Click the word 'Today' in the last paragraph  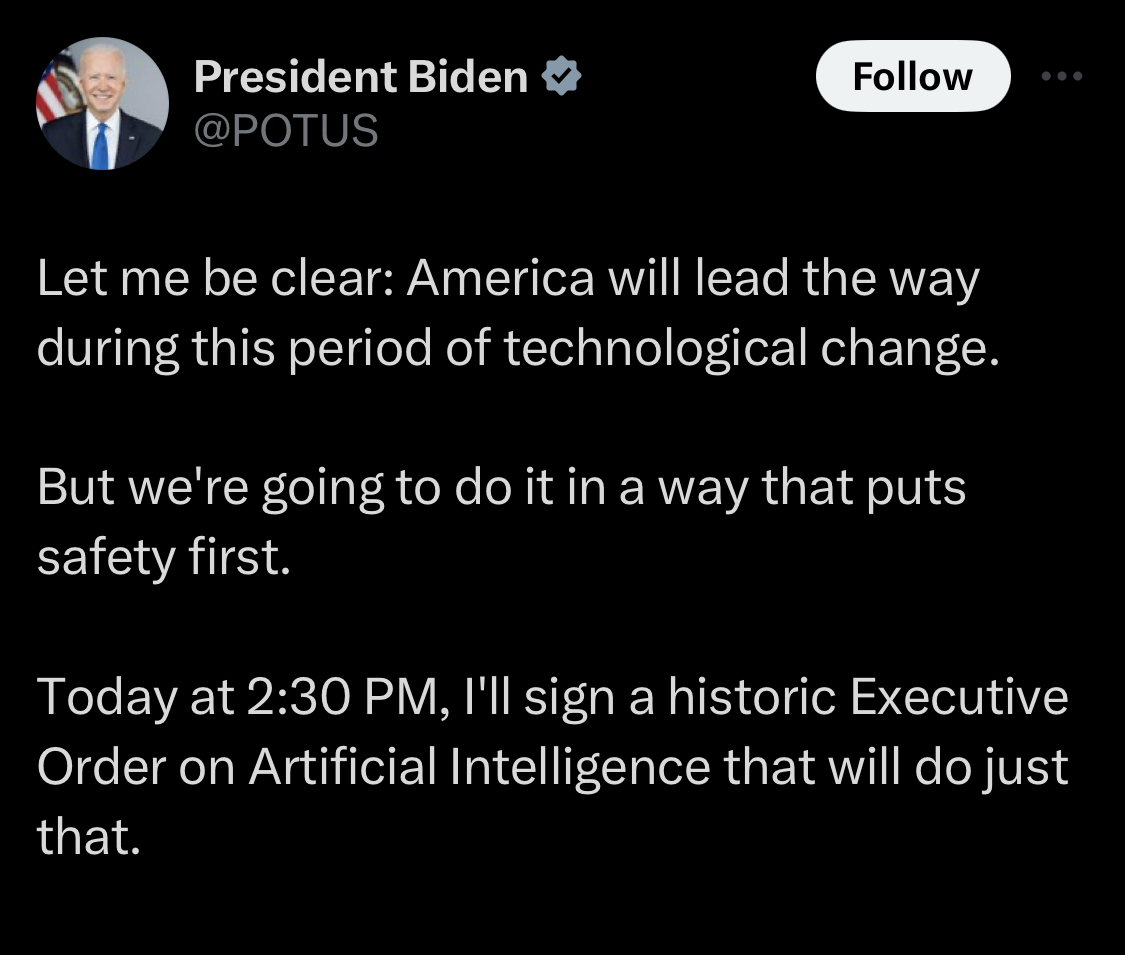click(107, 698)
